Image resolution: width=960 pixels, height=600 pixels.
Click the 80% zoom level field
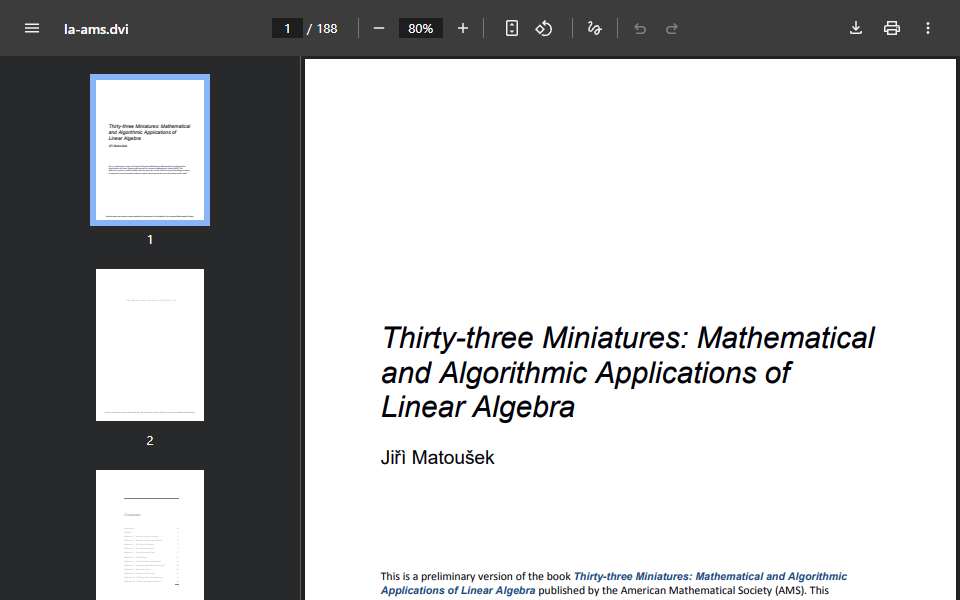421,28
